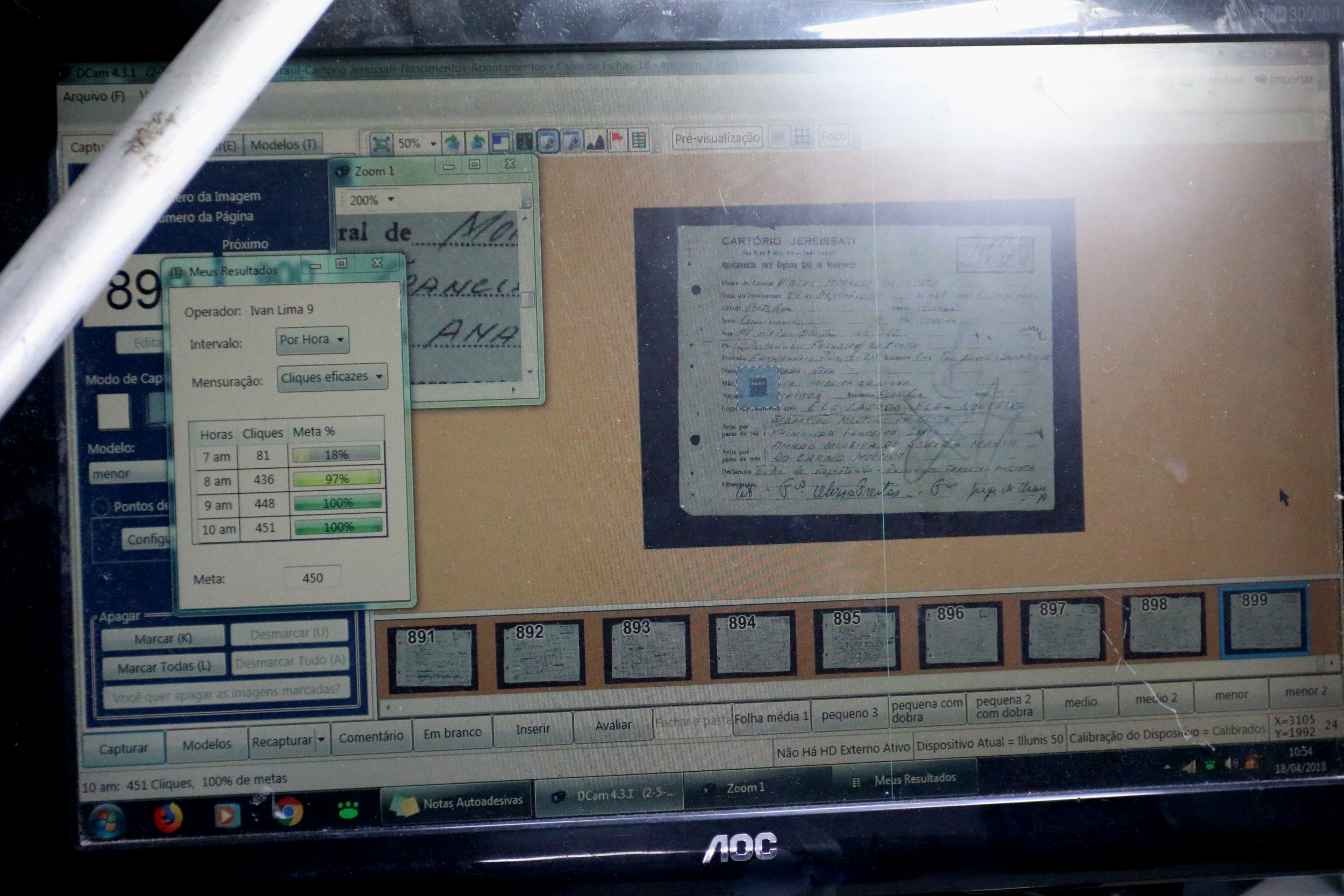
Task: Click the Cliques column header
Action: point(262,433)
